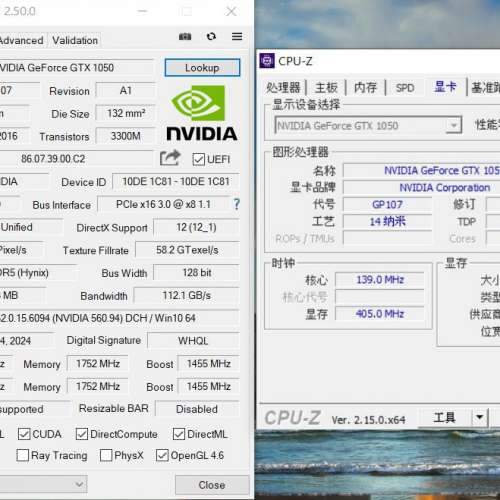Viewport: 500px width, 500px height.
Task: Click the BIOS version 86.07.39.00.C2 field
Action: [76, 159]
